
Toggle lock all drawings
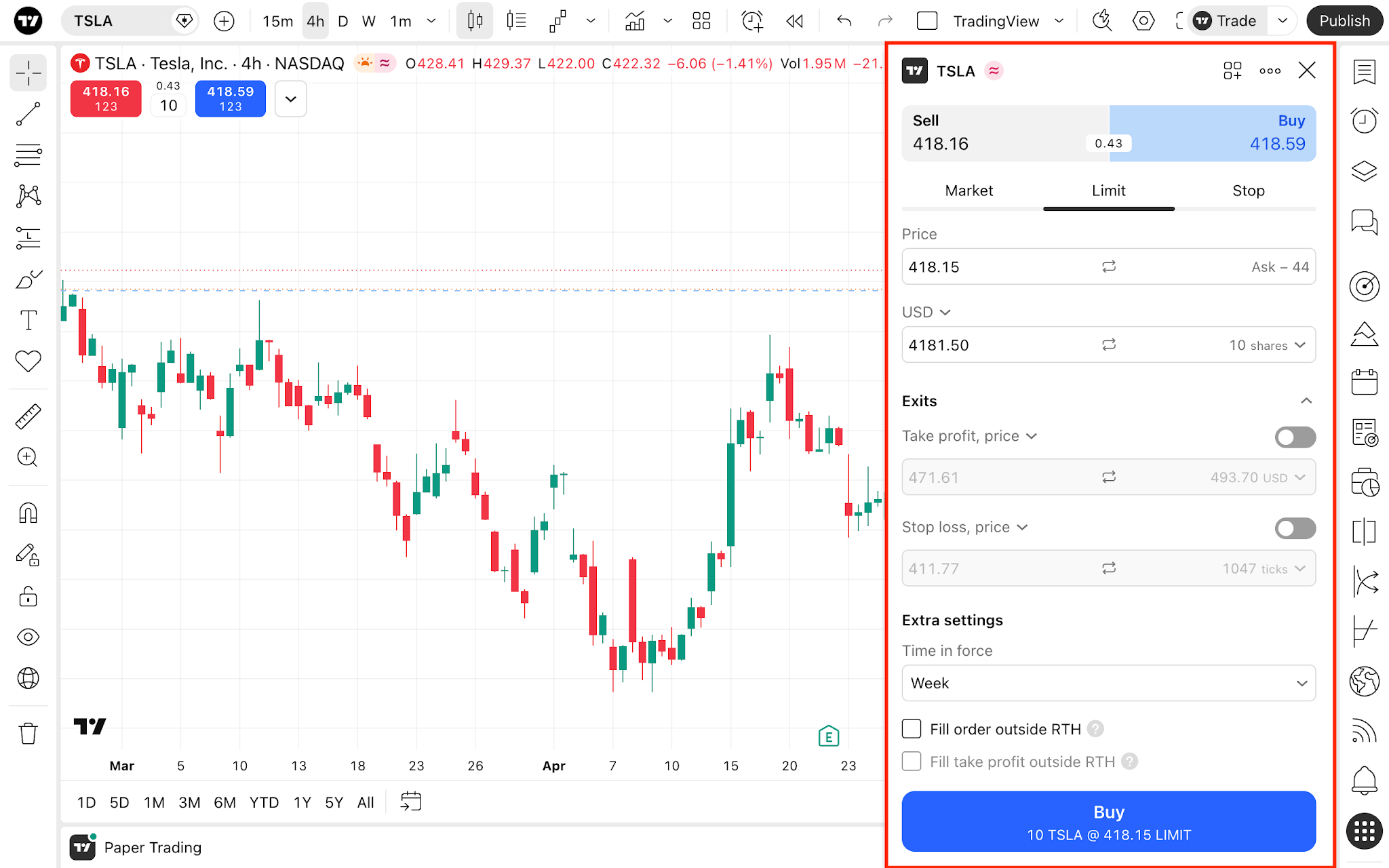tap(28, 596)
